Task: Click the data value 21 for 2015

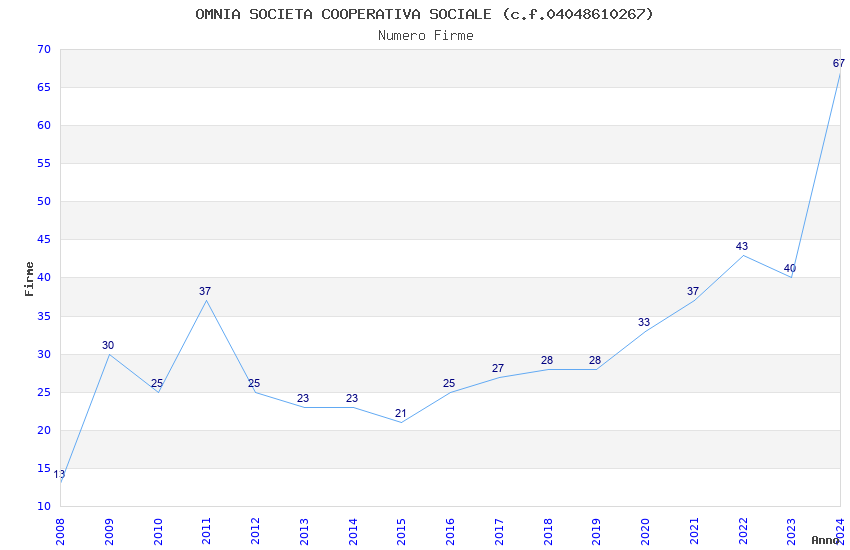Action: 401,413
